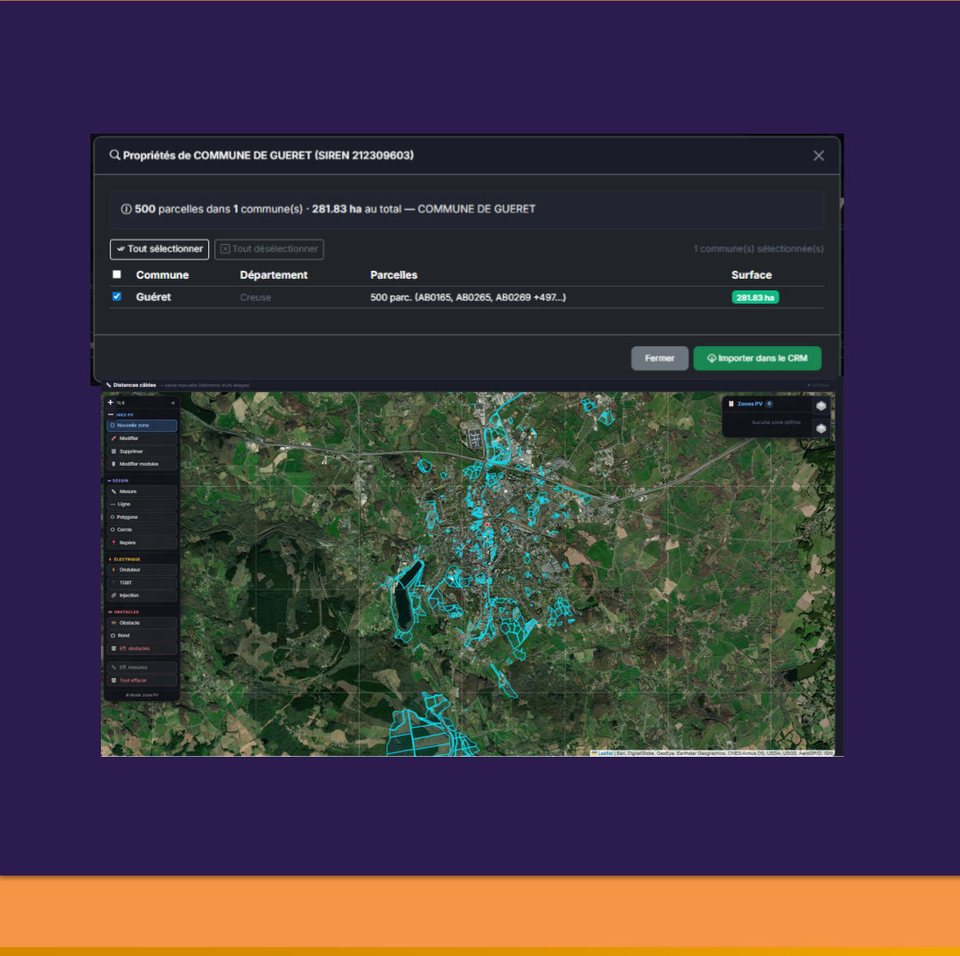This screenshot has height=956, width=960.
Task: Click the Tout sélectionner button
Action: 159,249
